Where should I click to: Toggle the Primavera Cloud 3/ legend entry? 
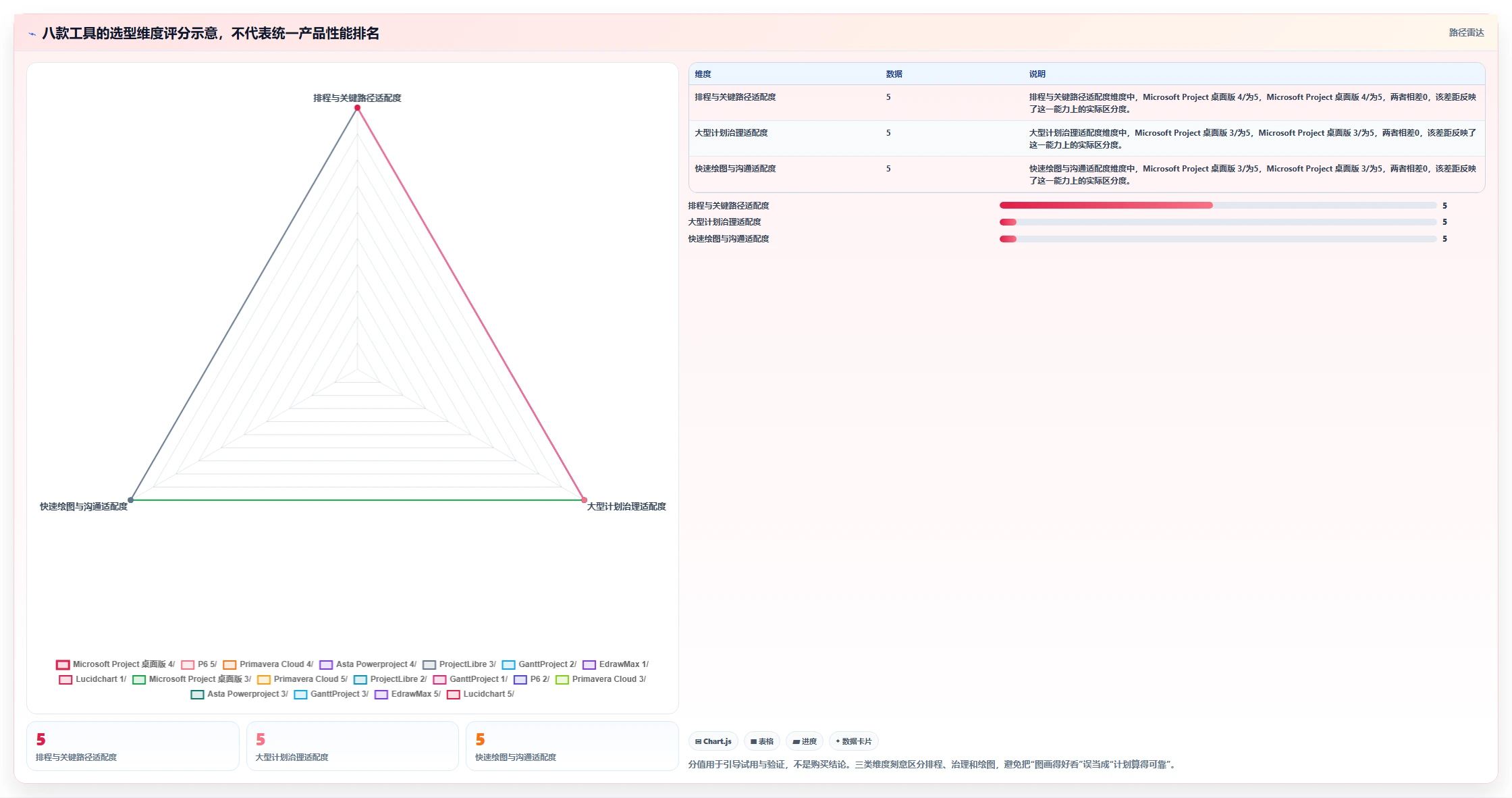601,679
